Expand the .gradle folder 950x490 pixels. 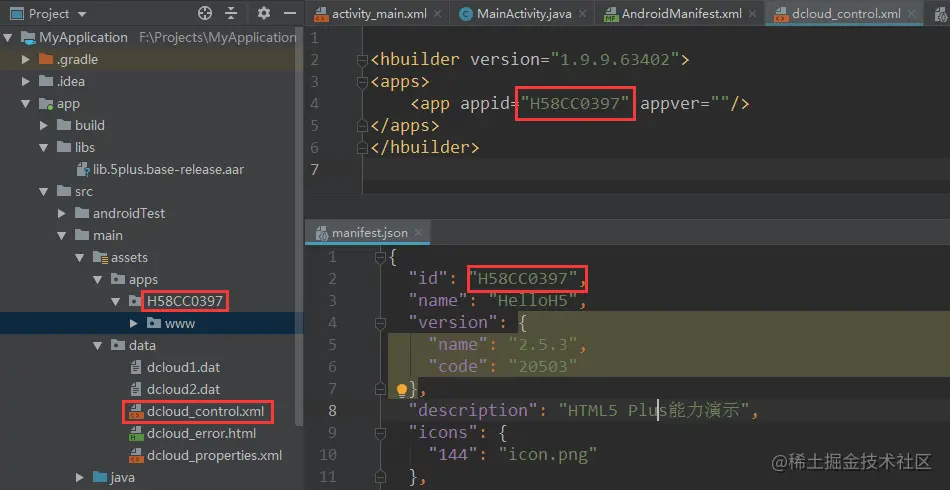[x=25, y=59]
